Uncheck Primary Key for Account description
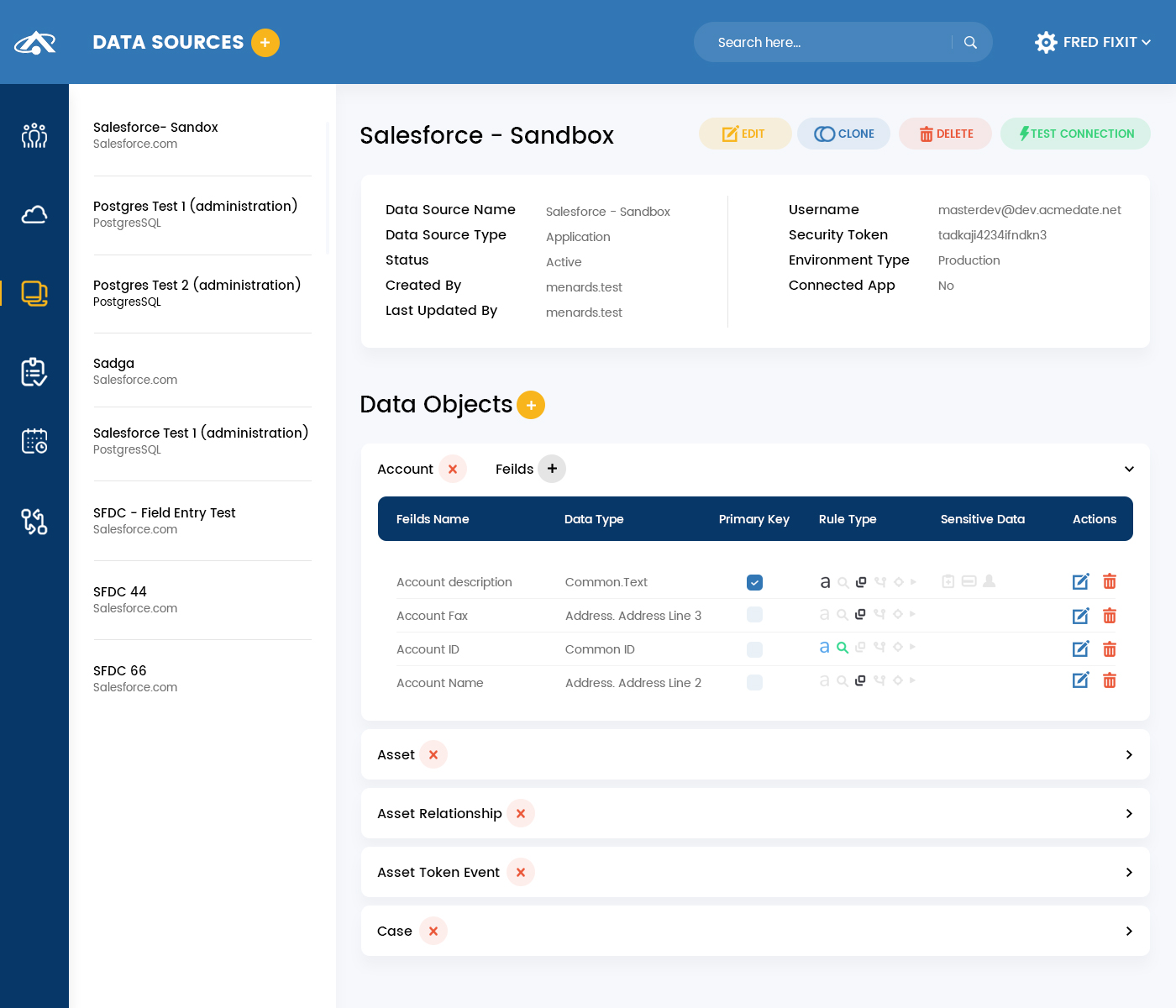Screen dimensions: 1176x1008 click(754, 582)
